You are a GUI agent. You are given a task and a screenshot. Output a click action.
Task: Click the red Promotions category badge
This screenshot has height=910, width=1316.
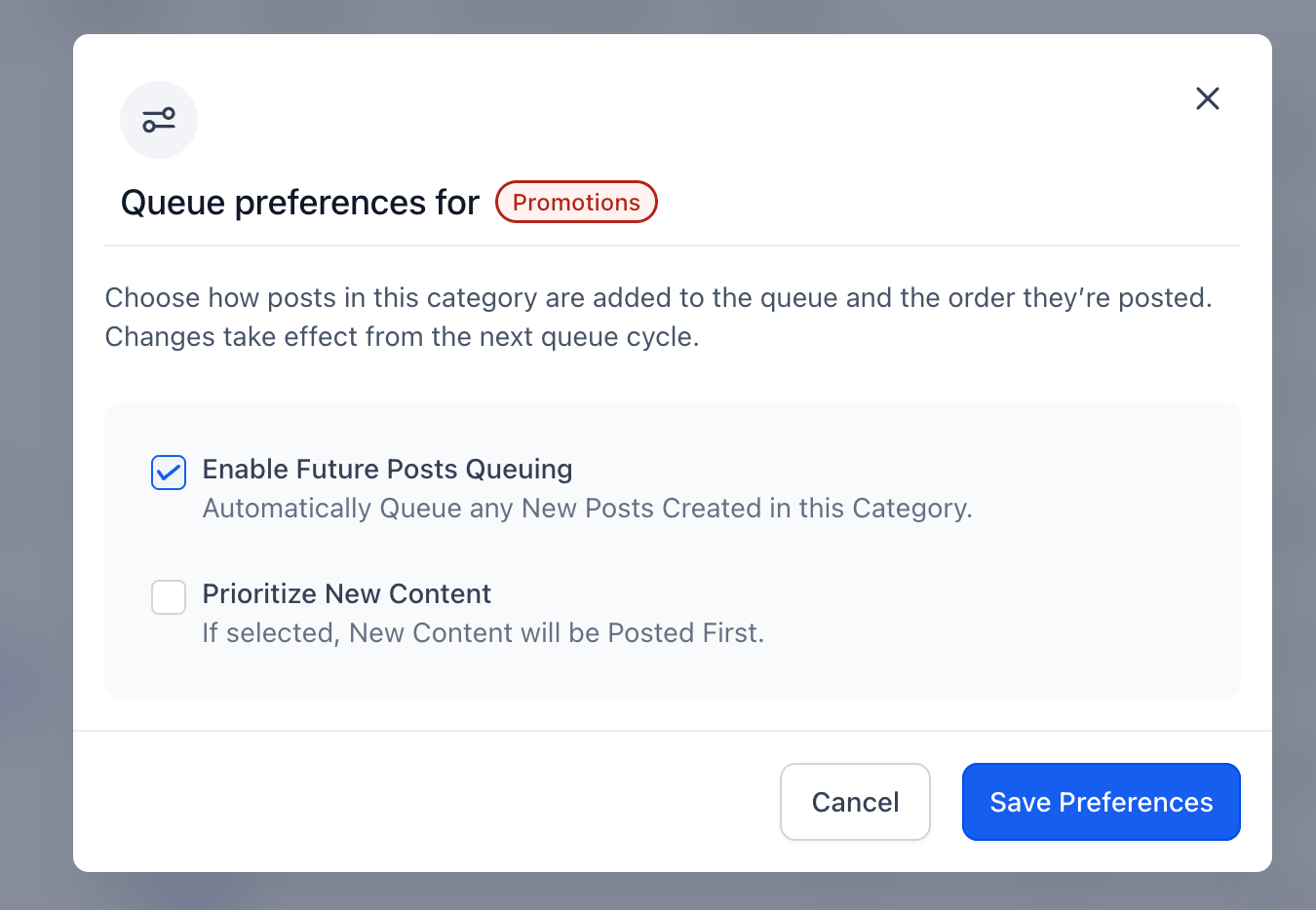pyautogui.click(x=576, y=202)
